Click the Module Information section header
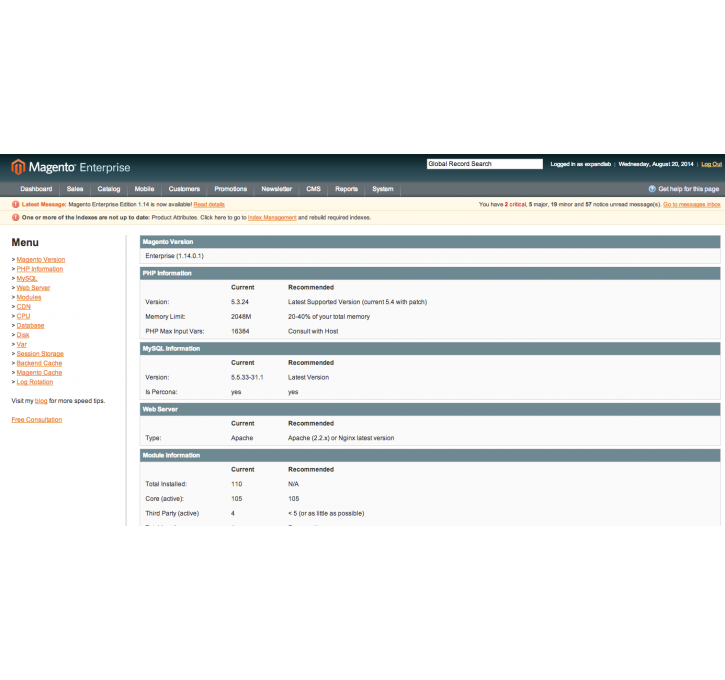 pyautogui.click(x=430, y=455)
